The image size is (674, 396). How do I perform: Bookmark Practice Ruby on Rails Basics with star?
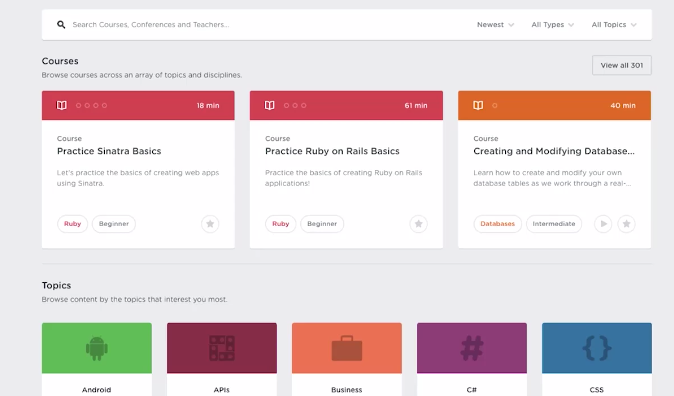click(419, 224)
